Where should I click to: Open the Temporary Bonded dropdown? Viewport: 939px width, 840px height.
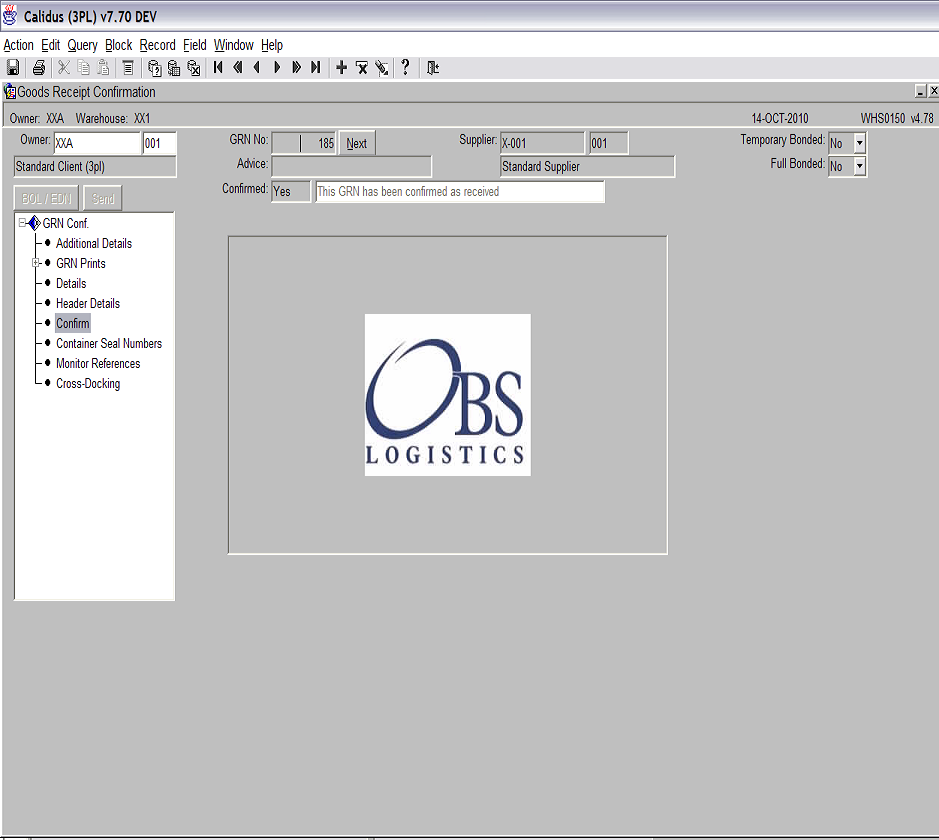pyautogui.click(x=860, y=143)
